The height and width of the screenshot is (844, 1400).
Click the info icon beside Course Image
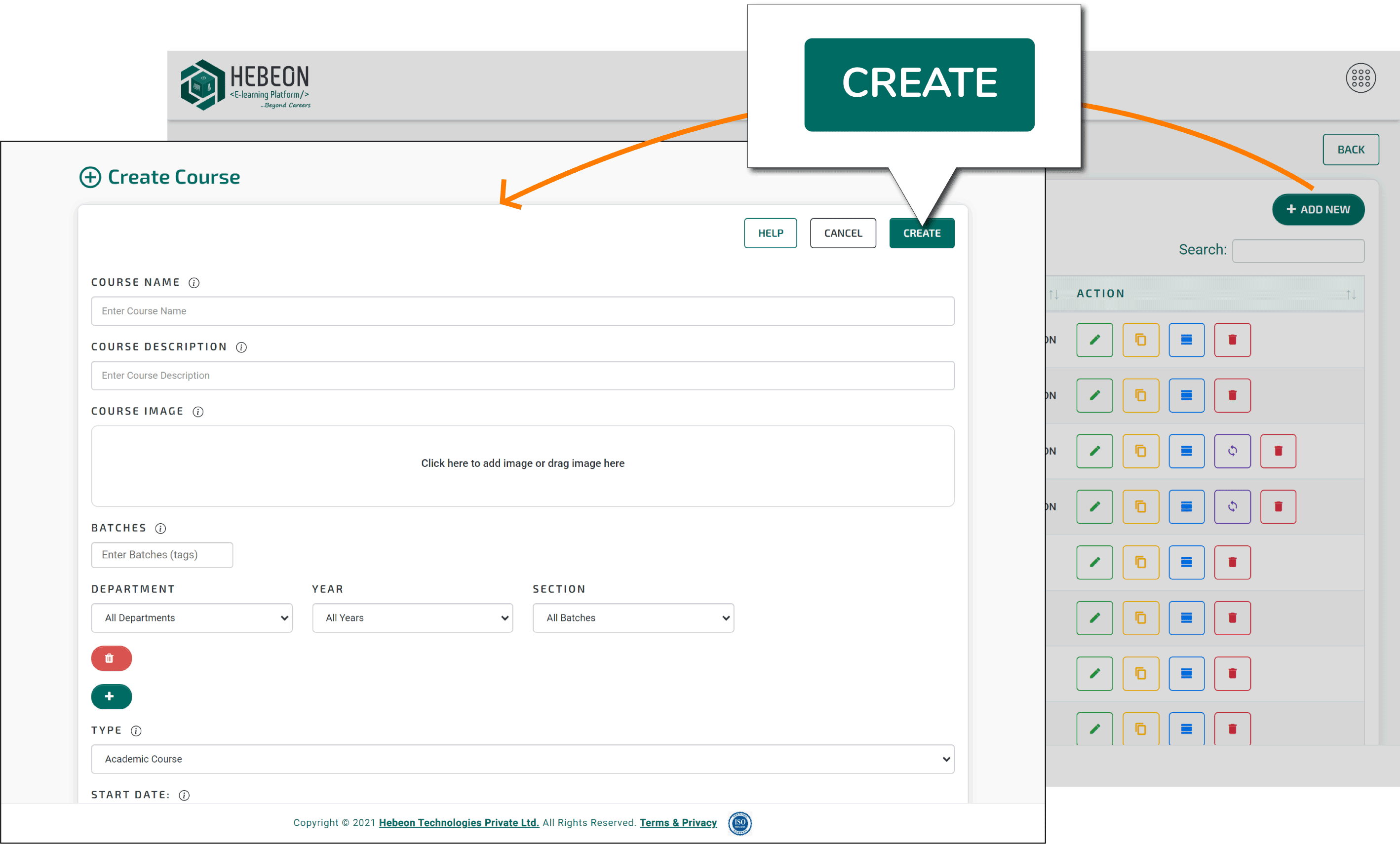tap(198, 411)
